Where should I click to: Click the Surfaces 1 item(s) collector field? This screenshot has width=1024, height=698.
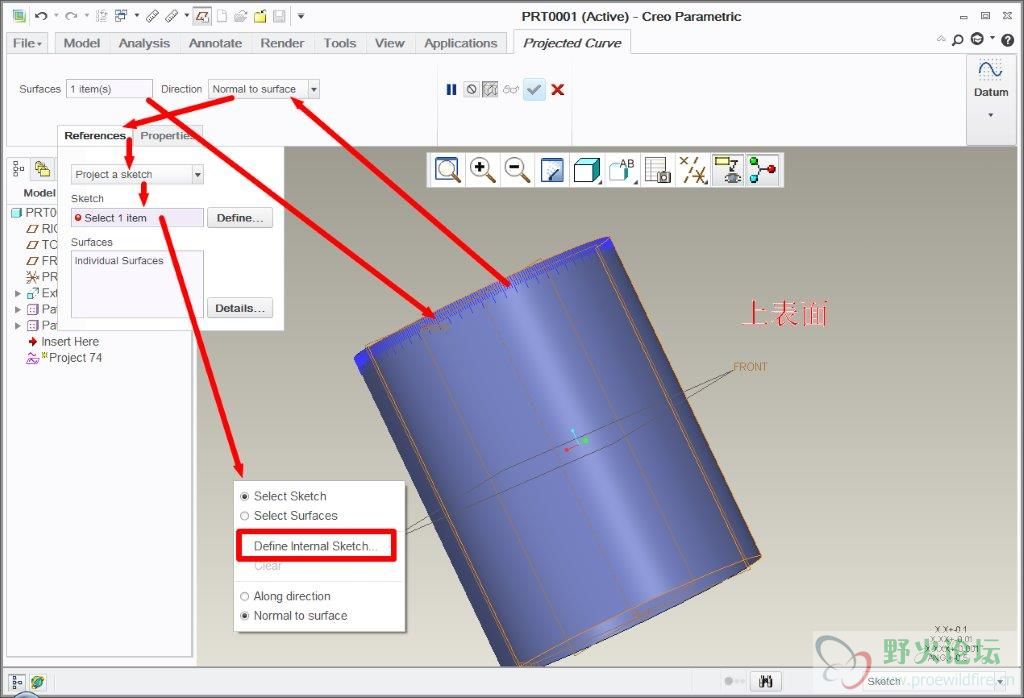(x=109, y=89)
